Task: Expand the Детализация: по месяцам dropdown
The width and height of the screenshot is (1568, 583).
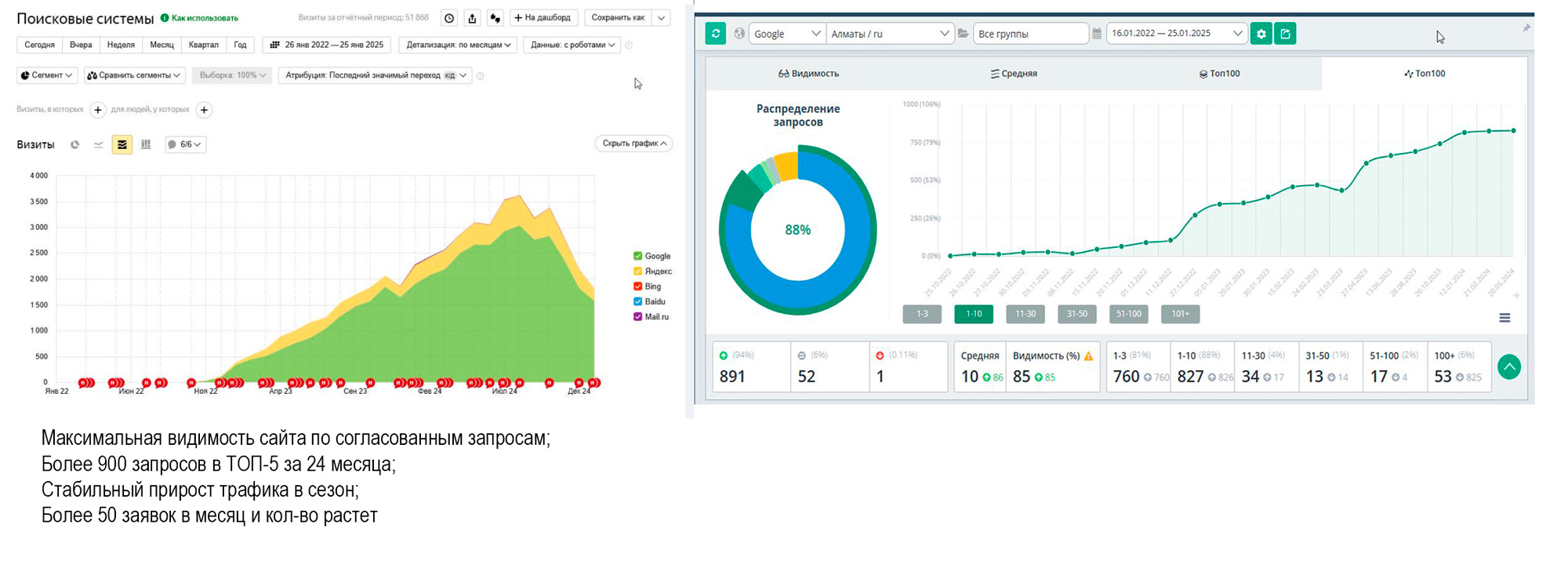Action: point(459,45)
